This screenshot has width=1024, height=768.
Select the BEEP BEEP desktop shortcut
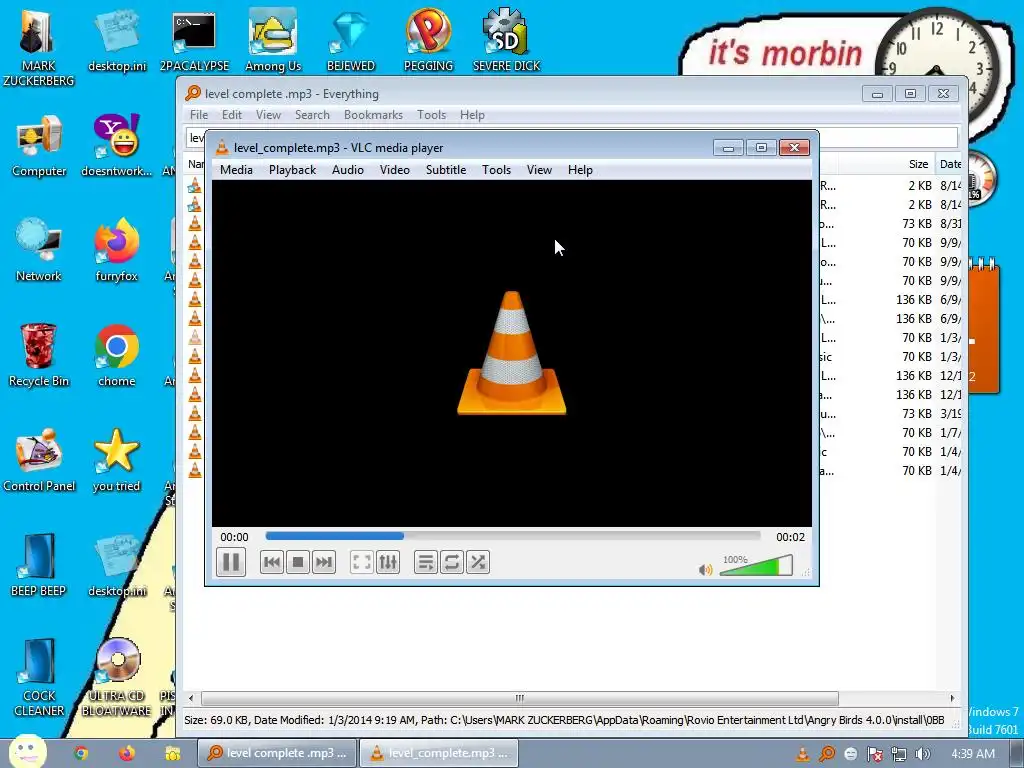[39, 566]
